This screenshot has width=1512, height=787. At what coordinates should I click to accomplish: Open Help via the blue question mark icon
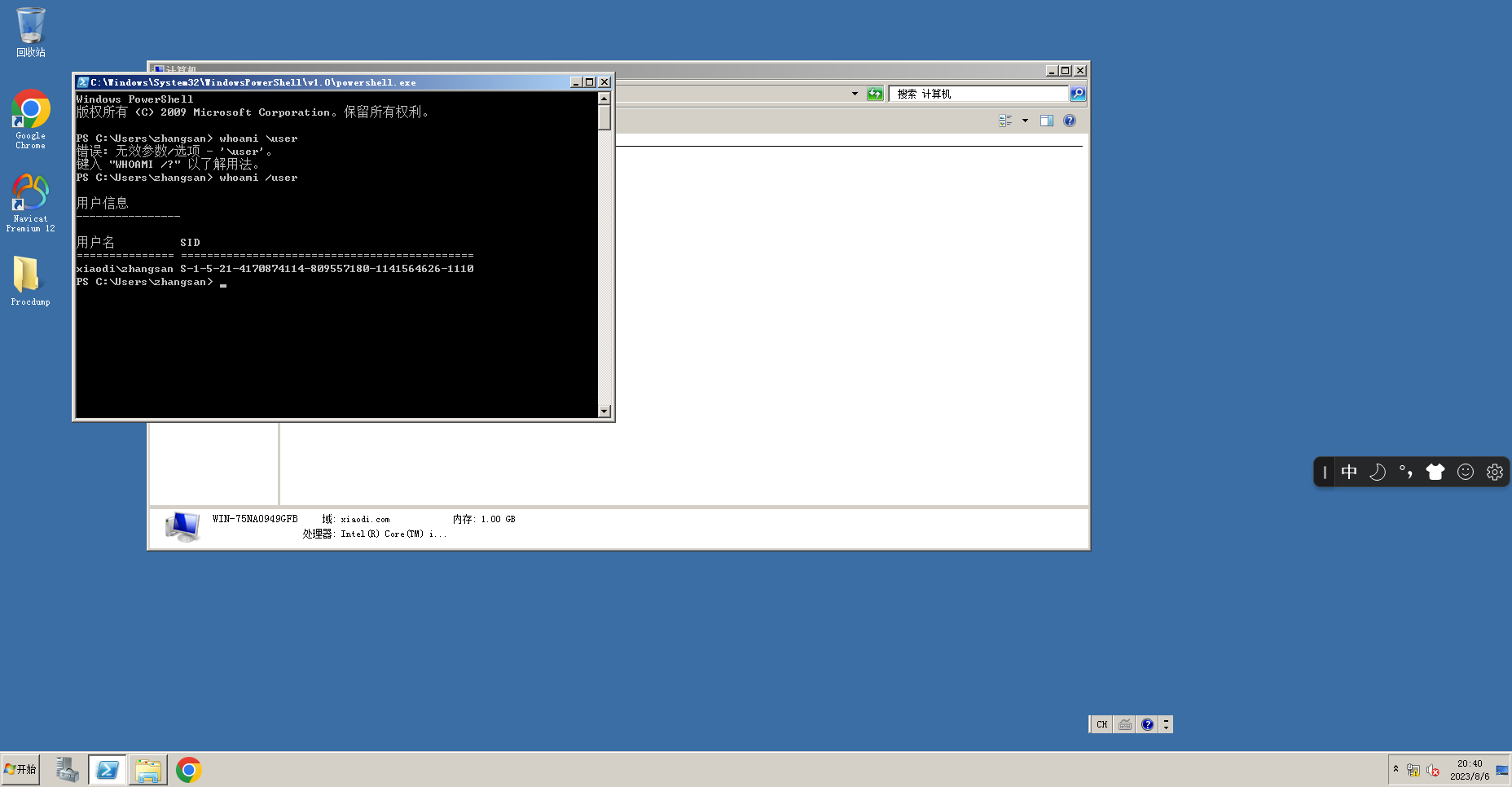pos(1070,120)
